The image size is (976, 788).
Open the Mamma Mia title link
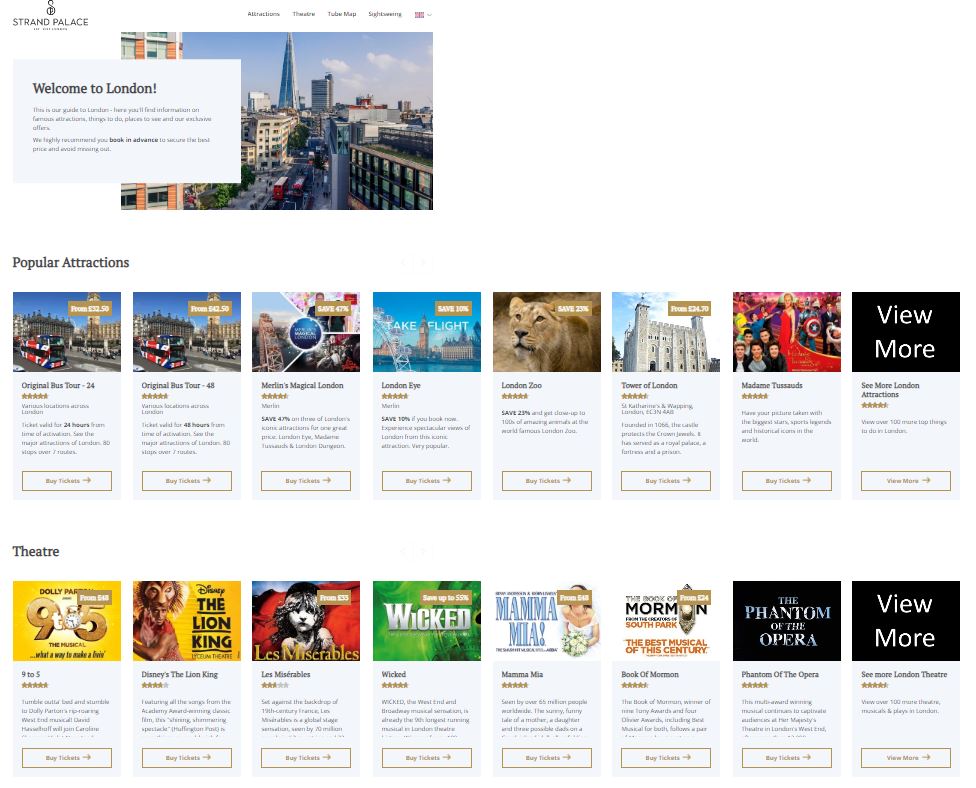click(522, 674)
